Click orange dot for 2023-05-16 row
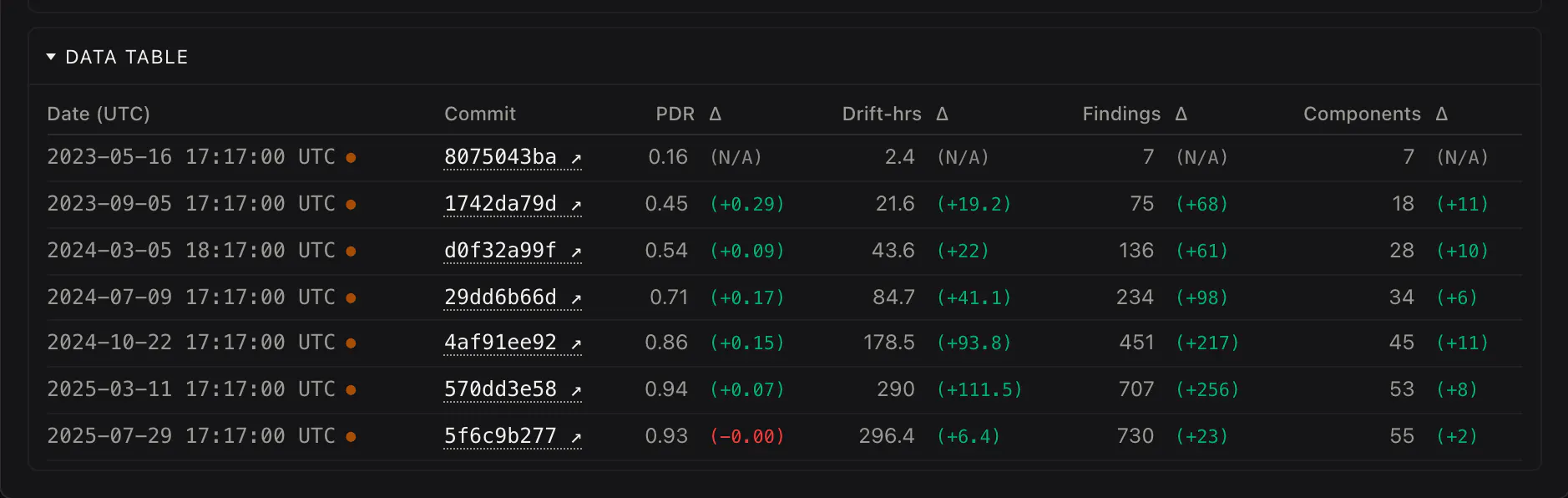This screenshot has height=498, width=1568. [351, 158]
